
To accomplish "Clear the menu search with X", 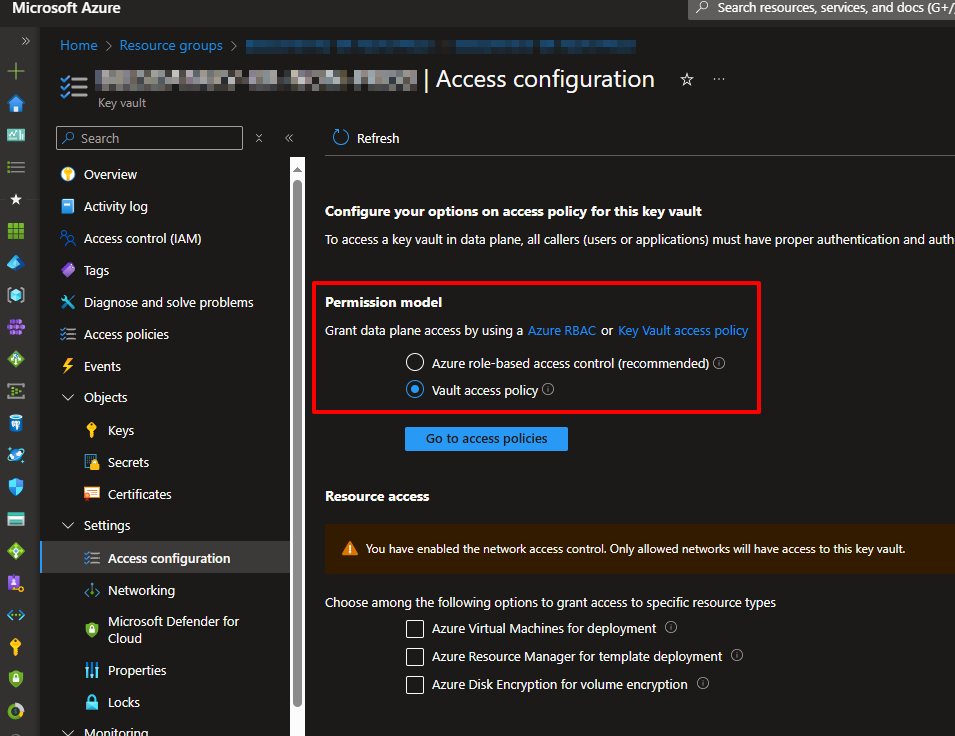I will click(x=259, y=138).
